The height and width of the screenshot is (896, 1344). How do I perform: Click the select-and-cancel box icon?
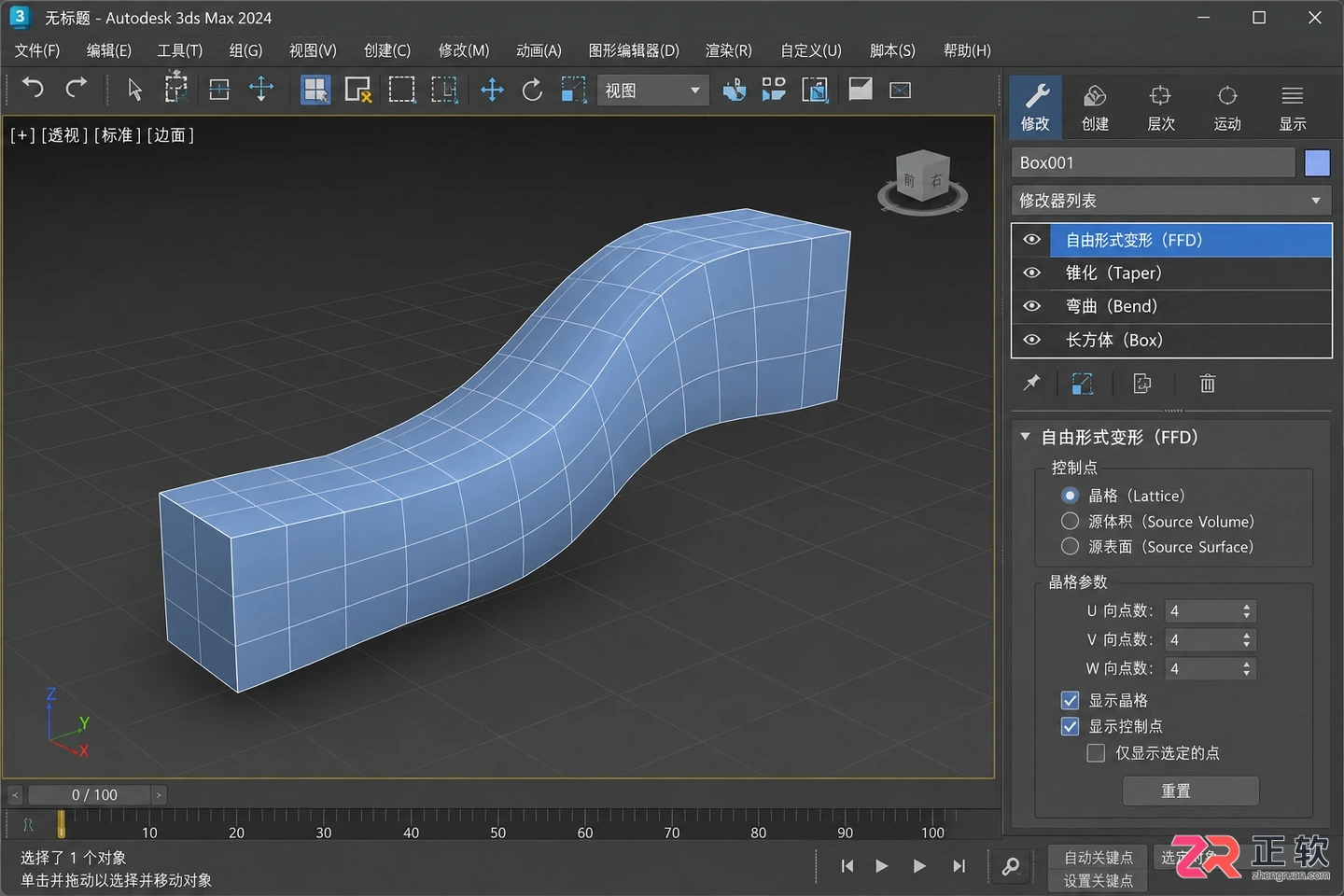(x=358, y=90)
